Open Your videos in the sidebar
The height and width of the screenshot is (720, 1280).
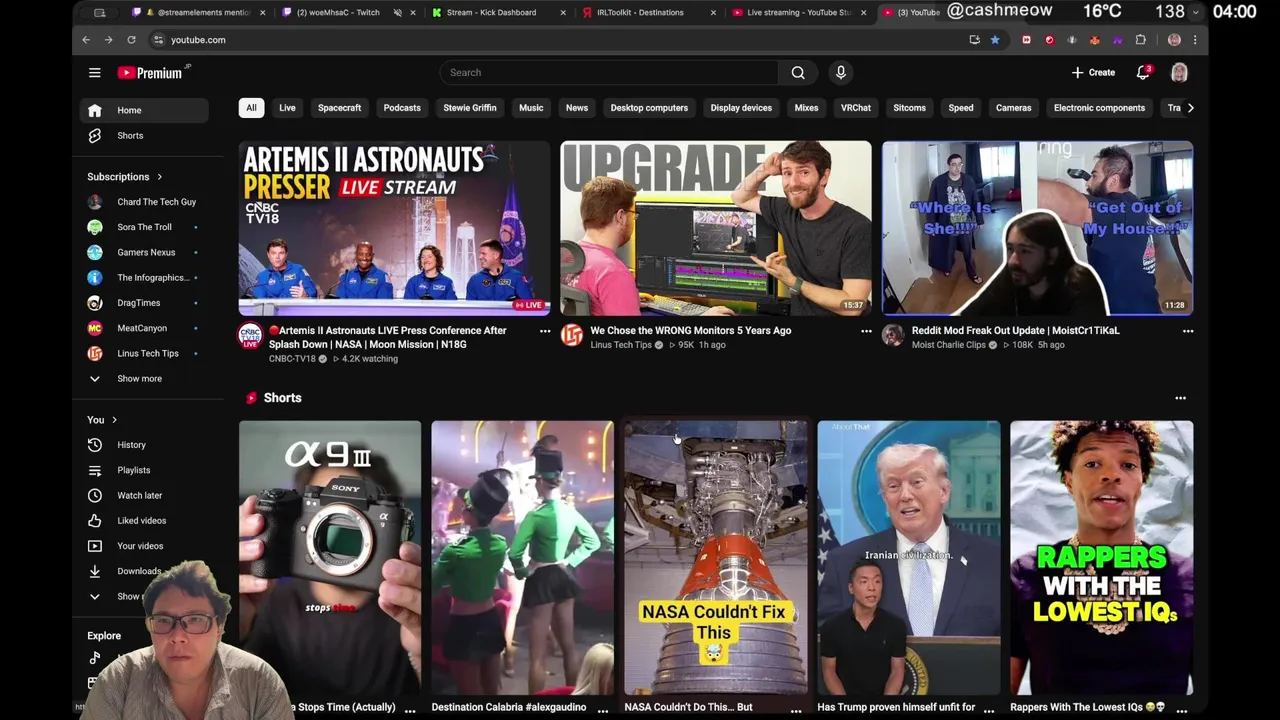(x=144, y=546)
